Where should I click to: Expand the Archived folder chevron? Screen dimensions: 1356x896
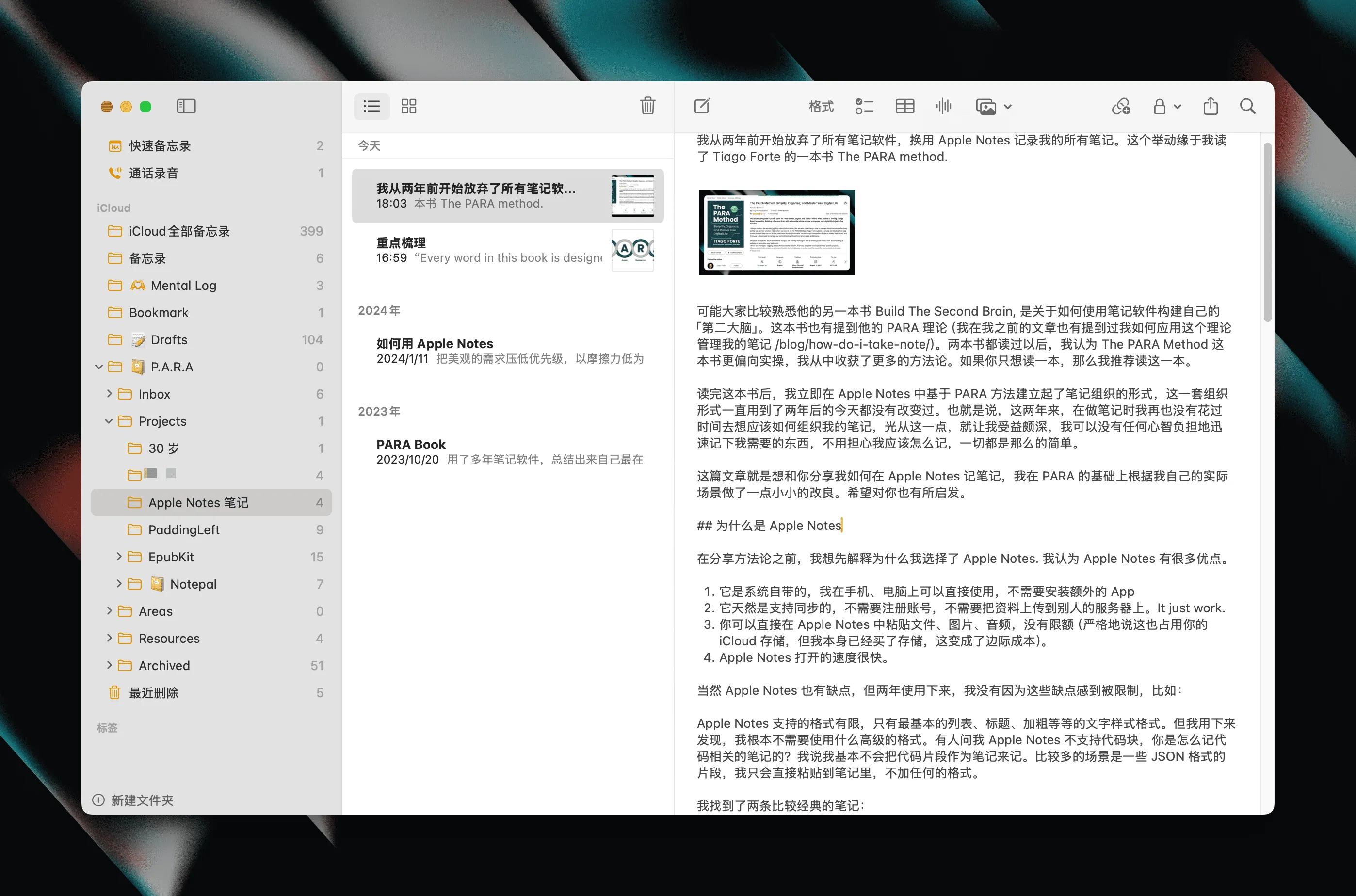(109, 665)
